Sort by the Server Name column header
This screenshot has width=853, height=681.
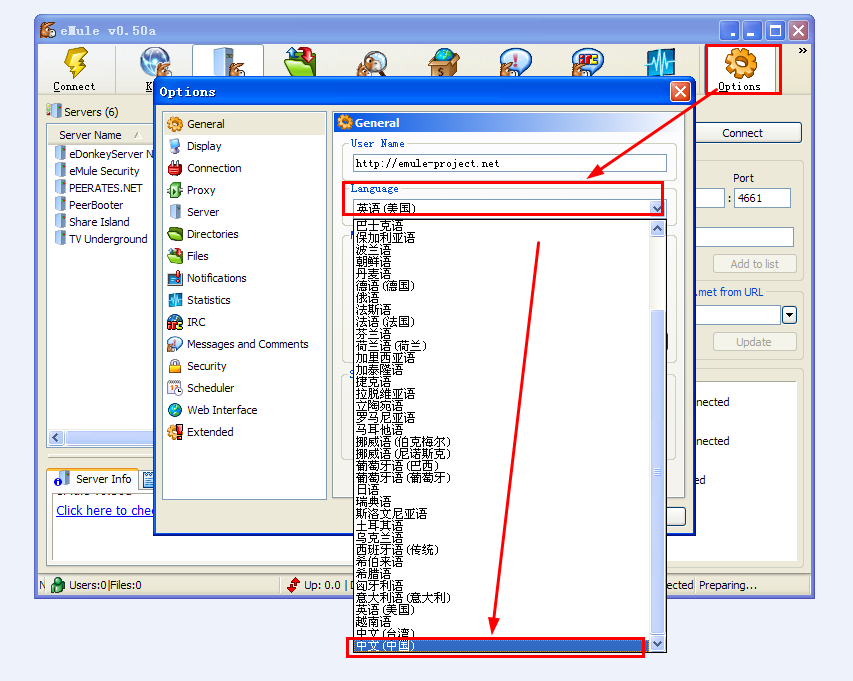click(x=90, y=135)
